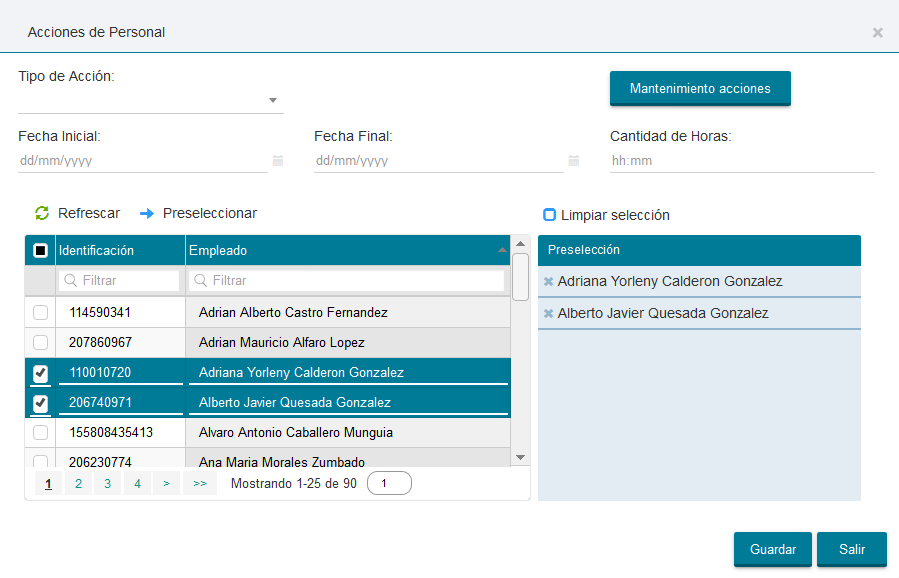
Task: Remove Alberto Javier Quesada Gonzalez from preselection
Action: pyautogui.click(x=548, y=314)
